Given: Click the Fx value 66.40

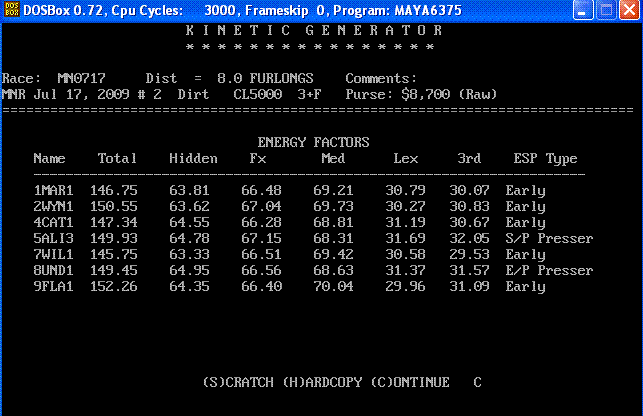Looking at the screenshot, I should pos(262,286).
